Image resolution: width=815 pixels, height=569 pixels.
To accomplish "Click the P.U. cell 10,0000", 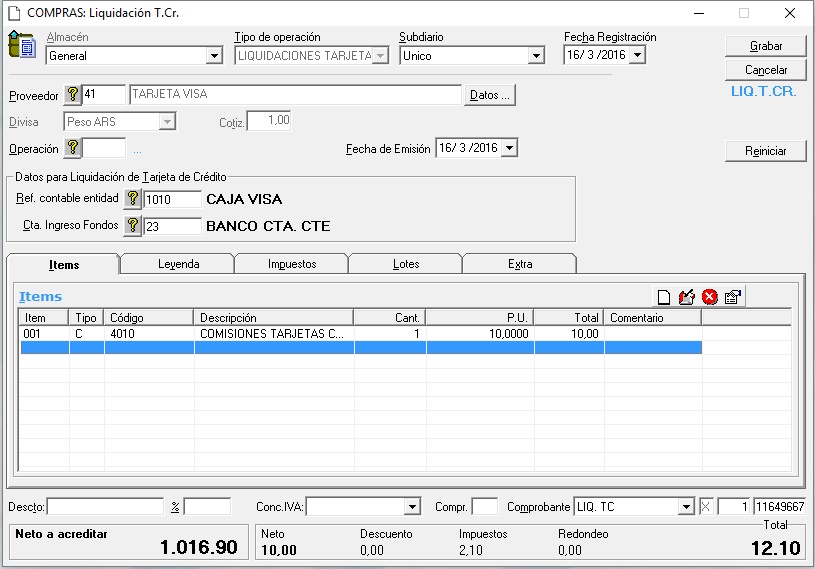I will click(x=480, y=334).
